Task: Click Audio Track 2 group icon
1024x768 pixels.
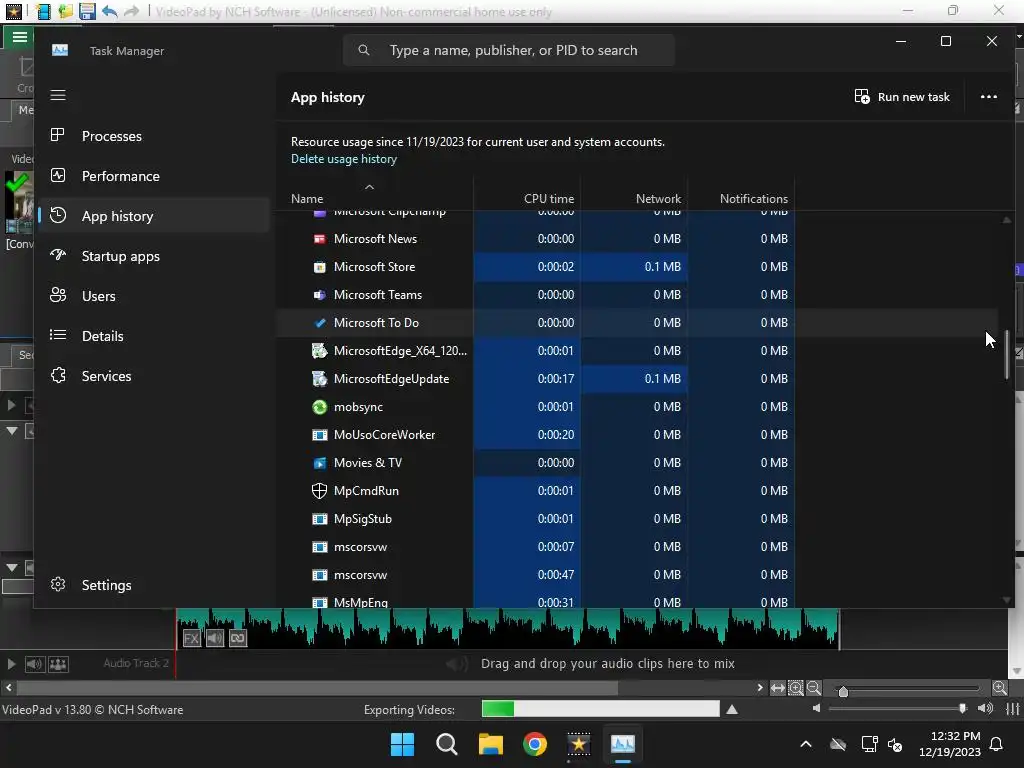Action: [58, 664]
